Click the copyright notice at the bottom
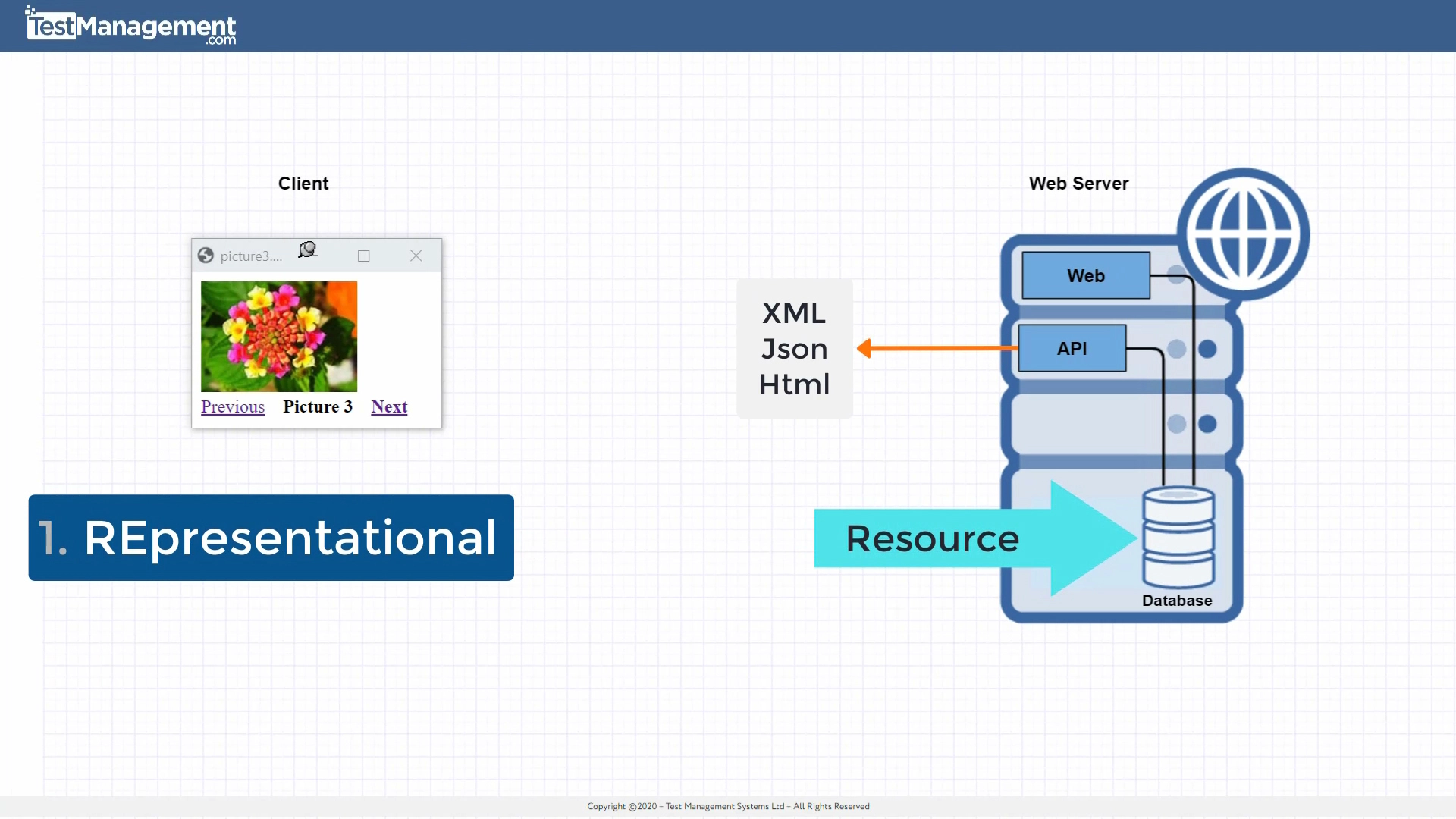This screenshot has height=819, width=1456. click(728, 806)
